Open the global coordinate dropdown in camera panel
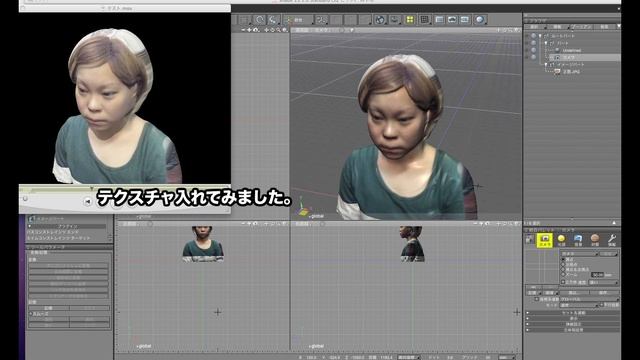Screen dimensions: 640x360 [x=589, y=299]
